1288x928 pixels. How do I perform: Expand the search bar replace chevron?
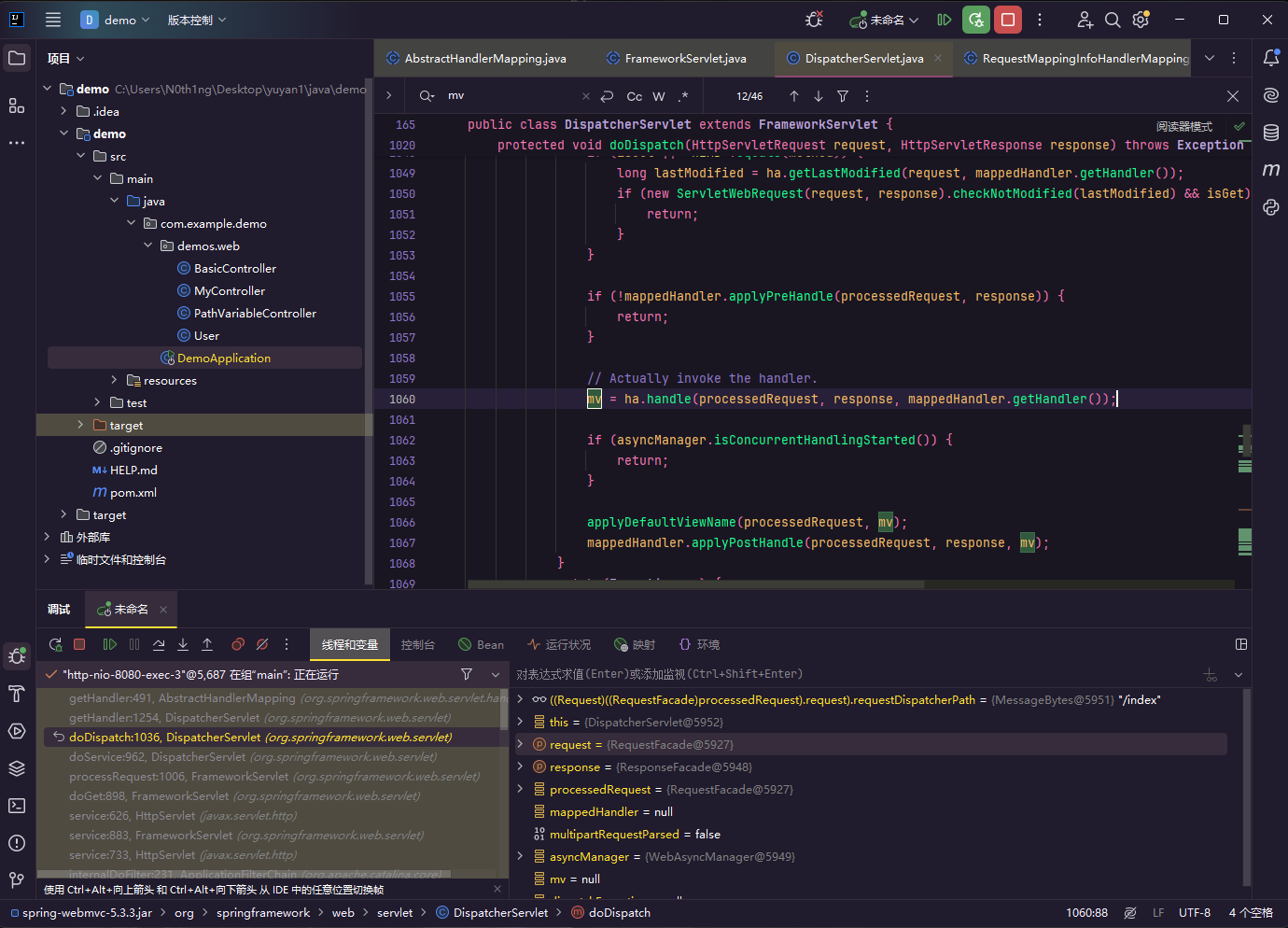click(389, 96)
